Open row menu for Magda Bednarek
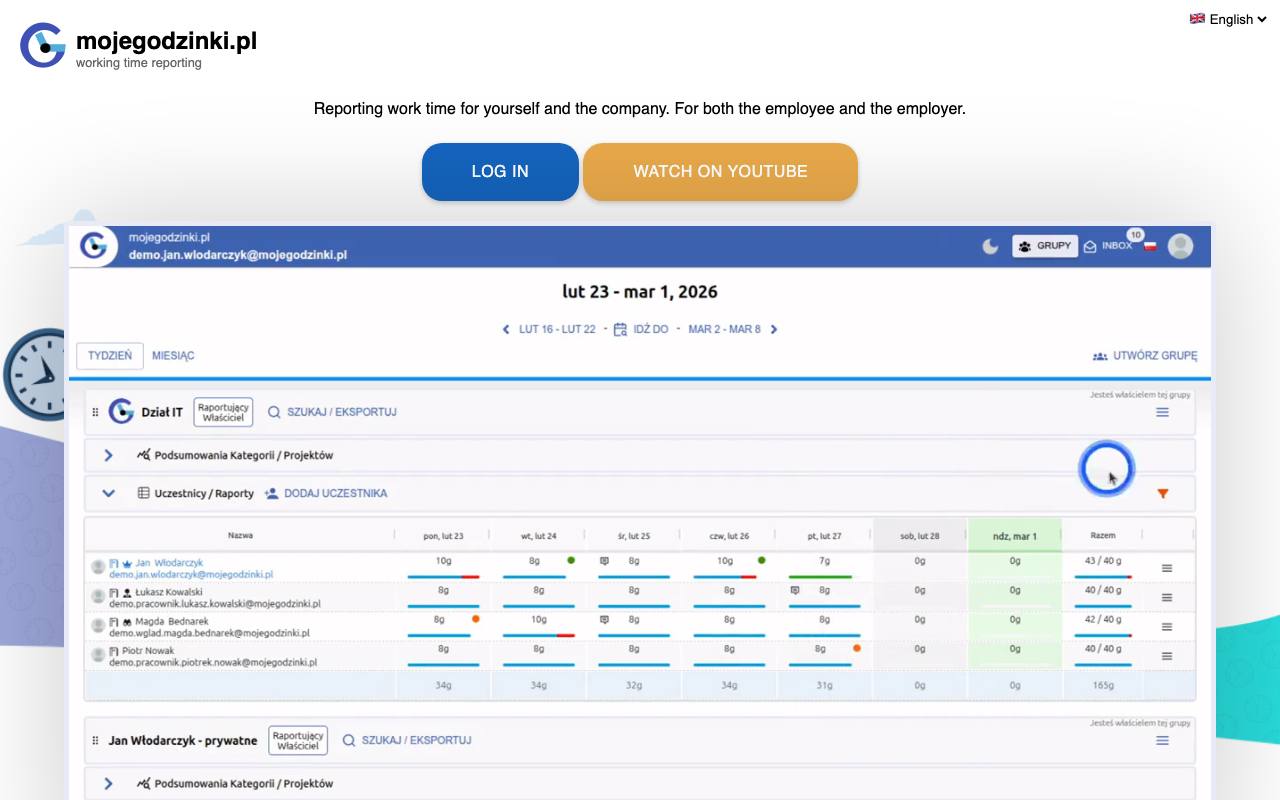The width and height of the screenshot is (1280, 800). coord(1166,627)
